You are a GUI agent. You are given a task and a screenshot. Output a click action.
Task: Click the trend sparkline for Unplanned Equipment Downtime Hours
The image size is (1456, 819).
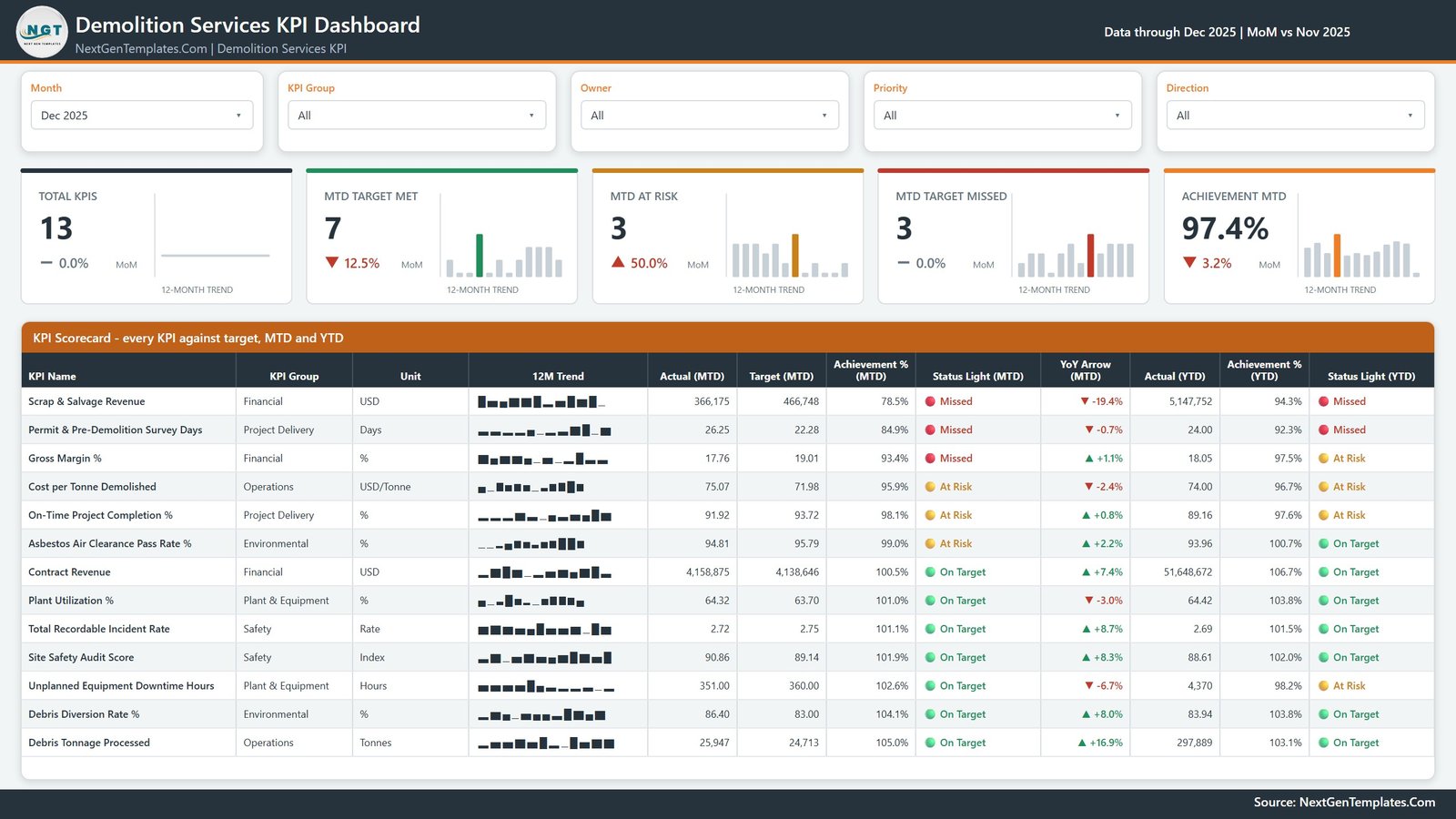pyautogui.click(x=546, y=686)
